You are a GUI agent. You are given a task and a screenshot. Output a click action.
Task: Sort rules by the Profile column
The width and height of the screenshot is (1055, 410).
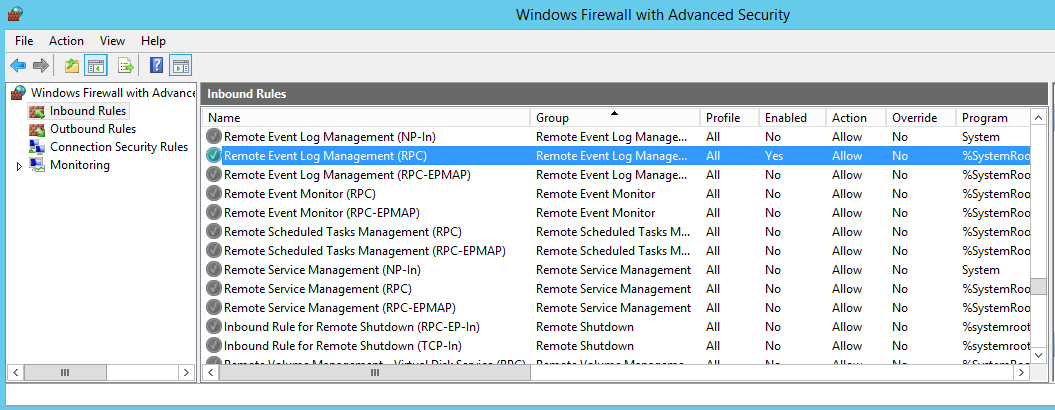[x=729, y=118]
